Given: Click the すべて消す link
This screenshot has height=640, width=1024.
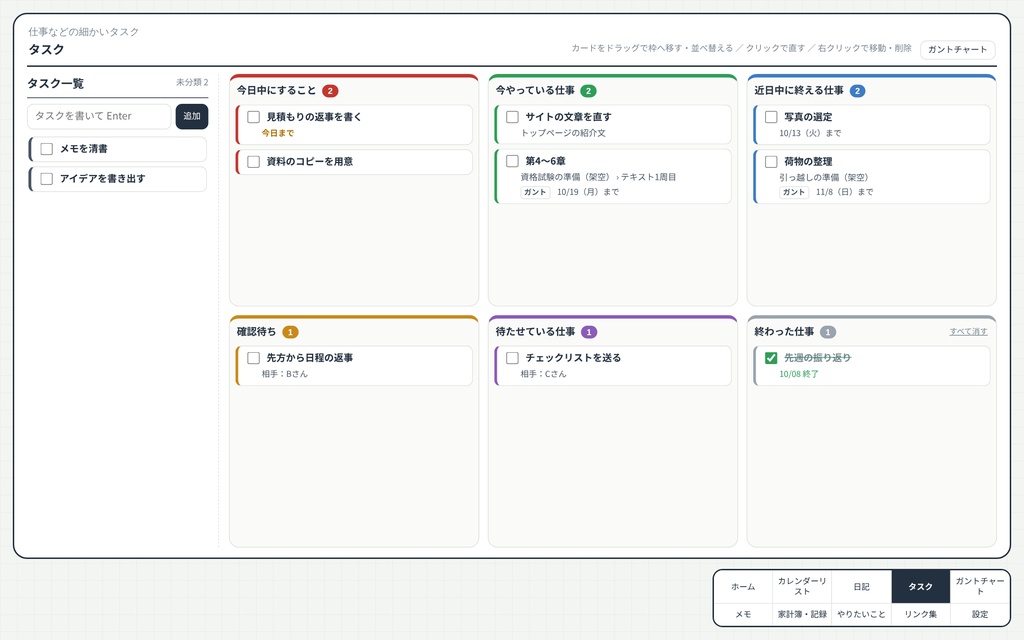Looking at the screenshot, I should tap(968, 332).
